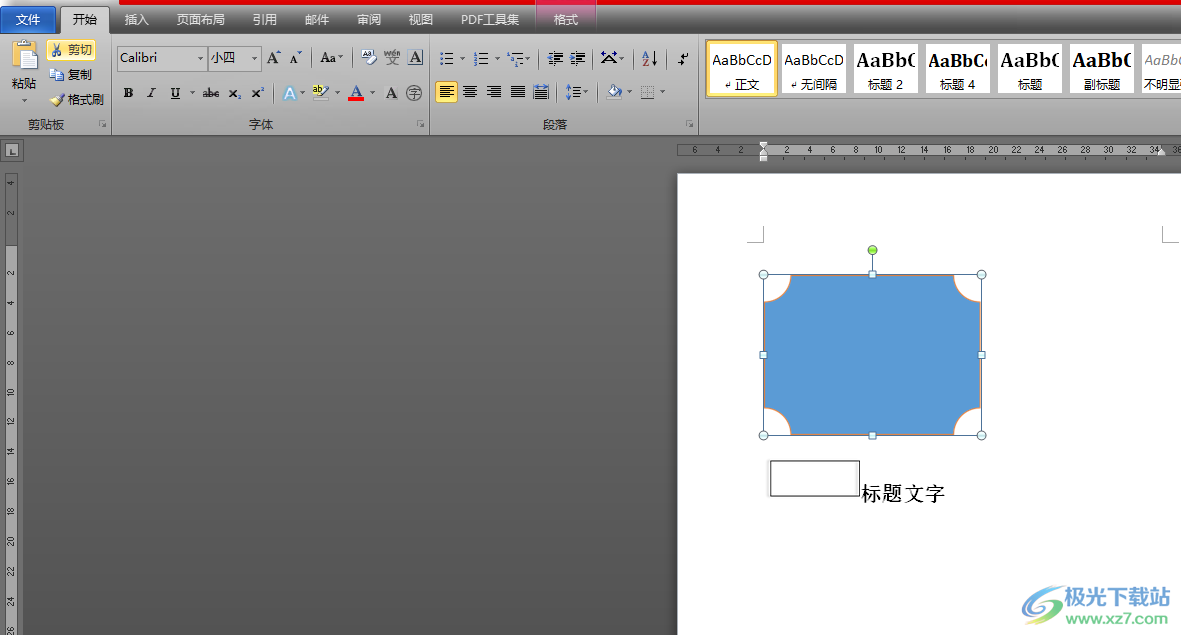Apply the 正文 (Normal) style
1181x635 pixels.
tap(742, 69)
